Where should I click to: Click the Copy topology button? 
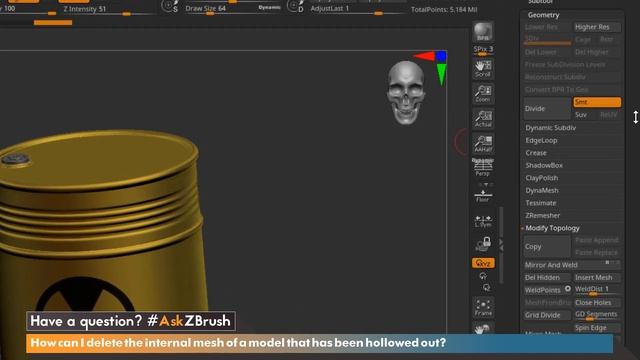(547, 247)
